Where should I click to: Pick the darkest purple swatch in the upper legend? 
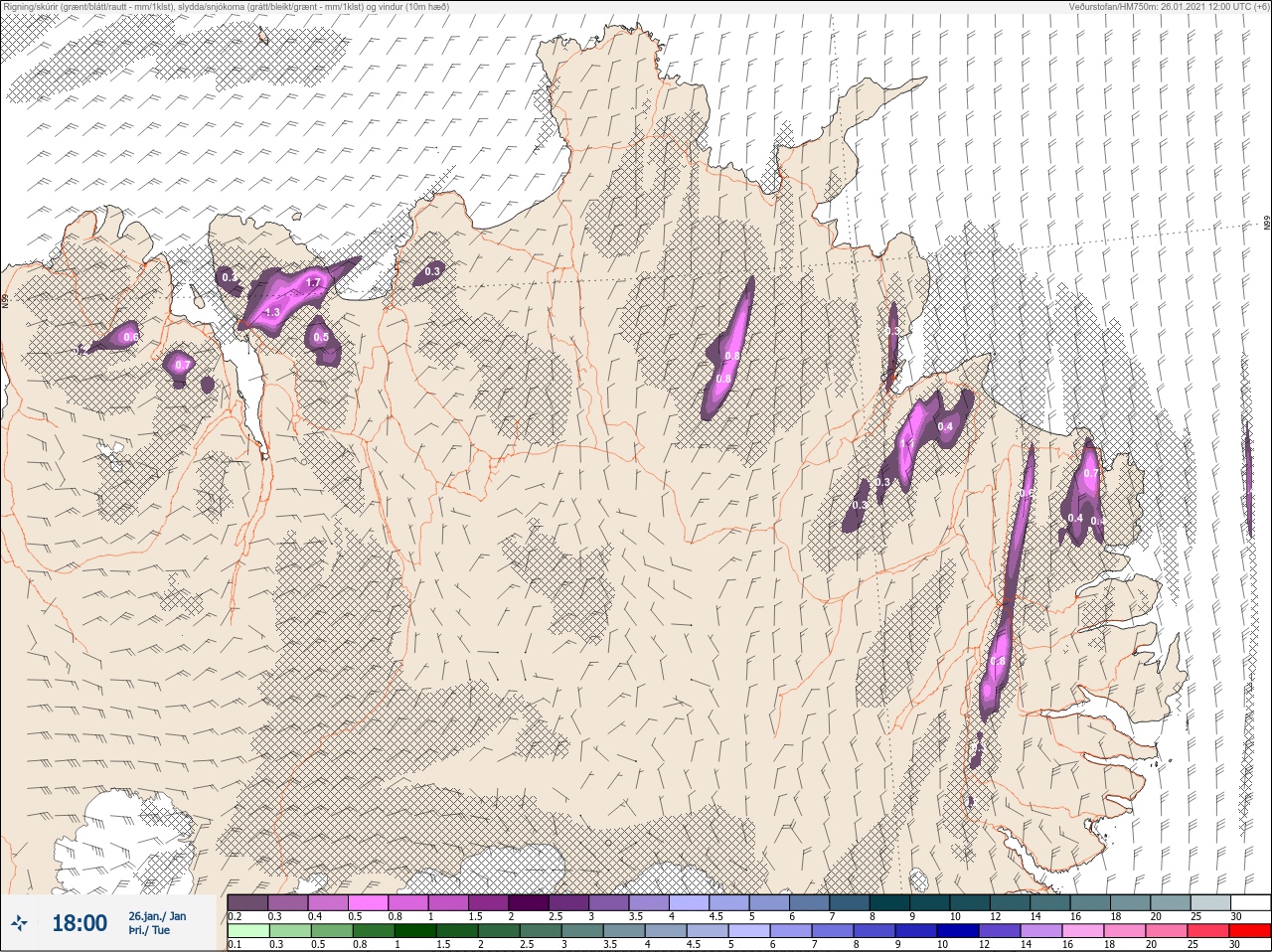529,902
